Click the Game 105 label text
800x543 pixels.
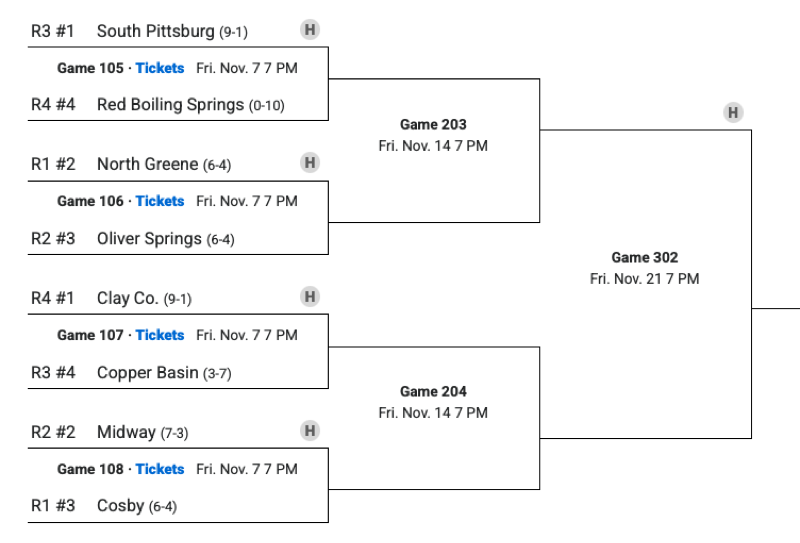(90, 68)
